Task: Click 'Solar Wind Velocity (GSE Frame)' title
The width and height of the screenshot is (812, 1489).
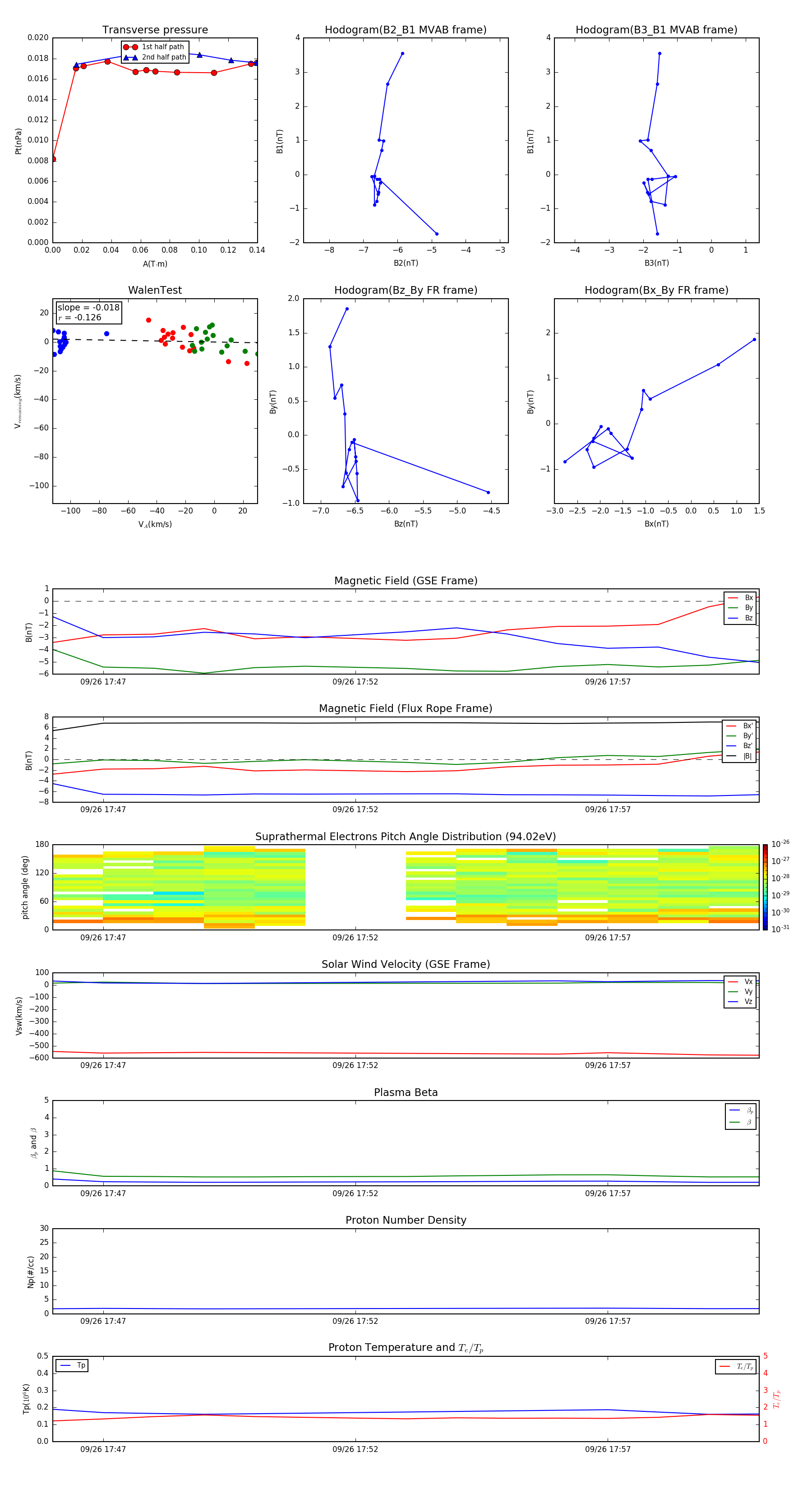Action: tap(406, 964)
